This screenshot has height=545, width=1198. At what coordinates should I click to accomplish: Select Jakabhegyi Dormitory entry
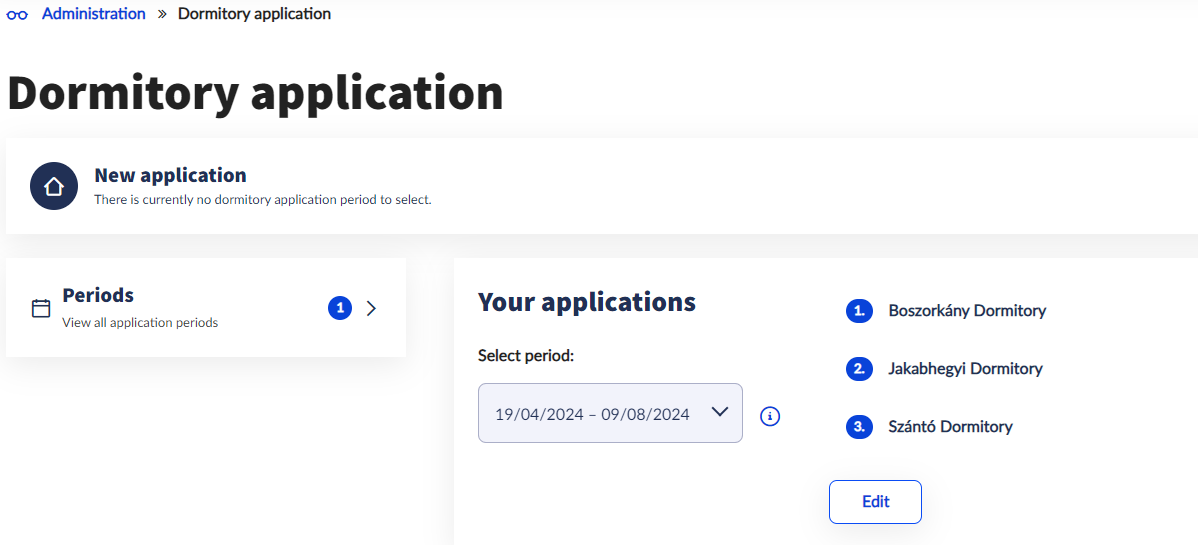965,369
